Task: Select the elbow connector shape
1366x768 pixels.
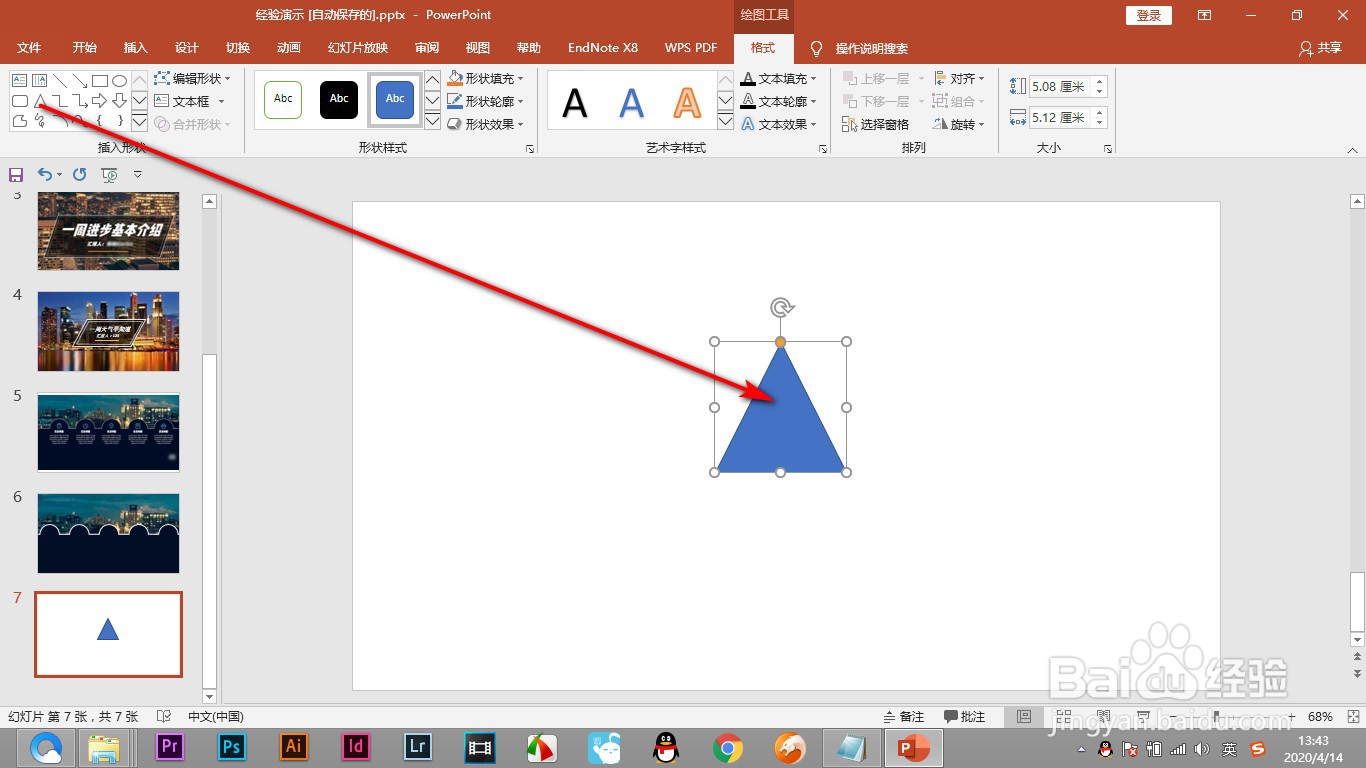Action: 60,101
